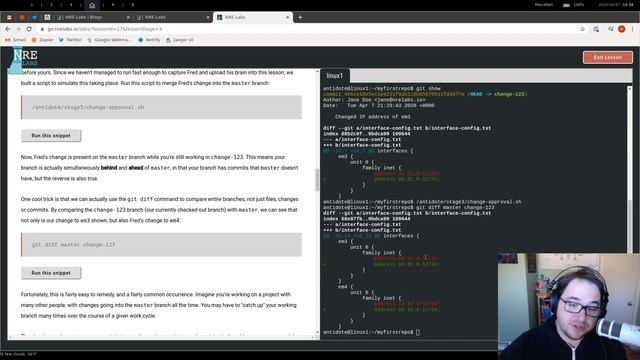Close the middle NRE Labs tab
Image resolution: width=640 pixels, height=360 pixels.
coord(208,17)
